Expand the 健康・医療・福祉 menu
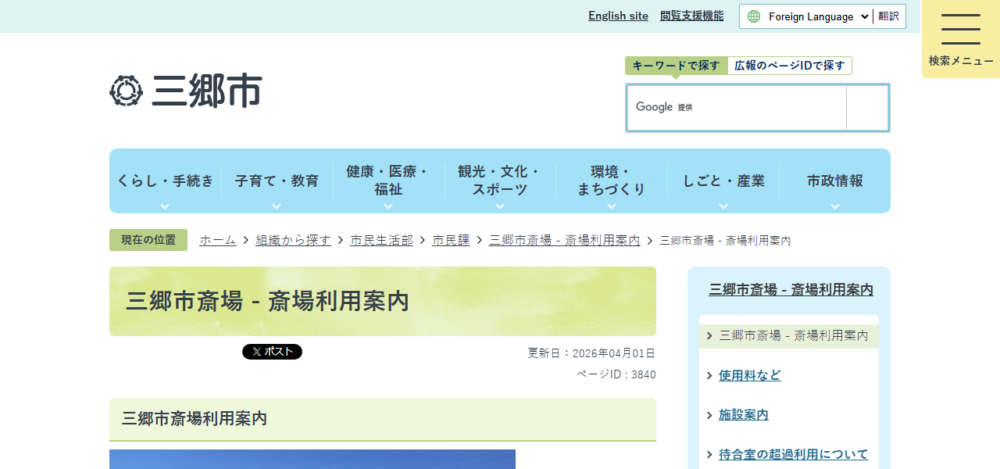The height and width of the screenshot is (469, 1000). [388, 181]
